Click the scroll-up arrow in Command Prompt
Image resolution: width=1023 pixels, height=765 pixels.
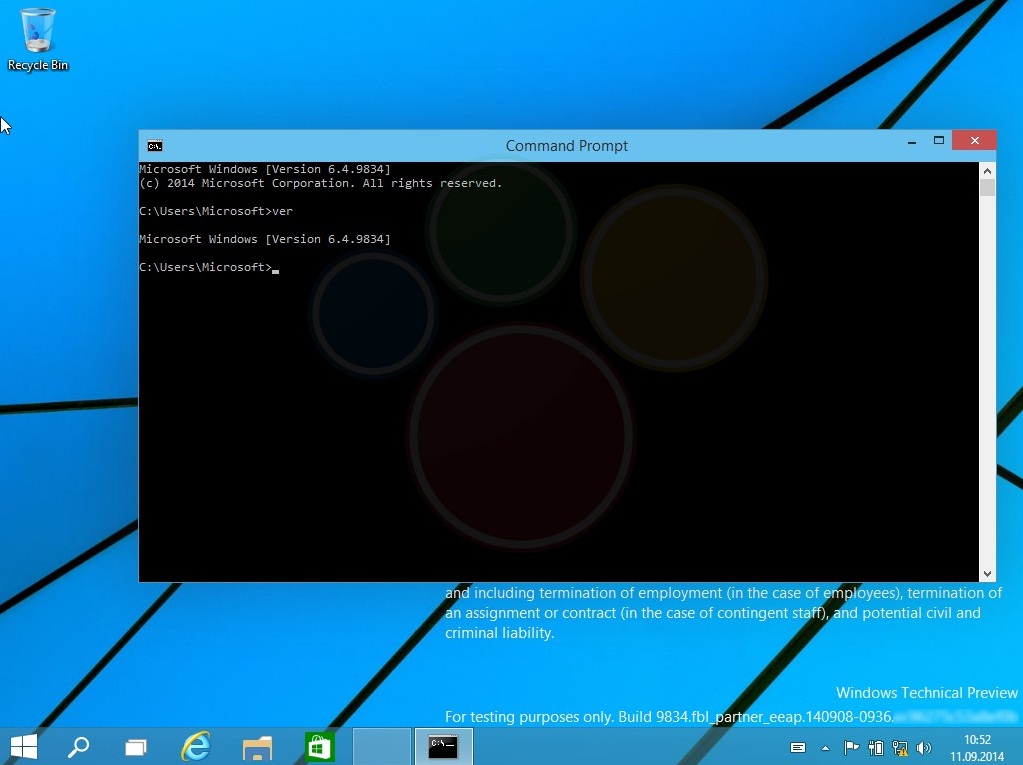pyautogui.click(x=988, y=170)
